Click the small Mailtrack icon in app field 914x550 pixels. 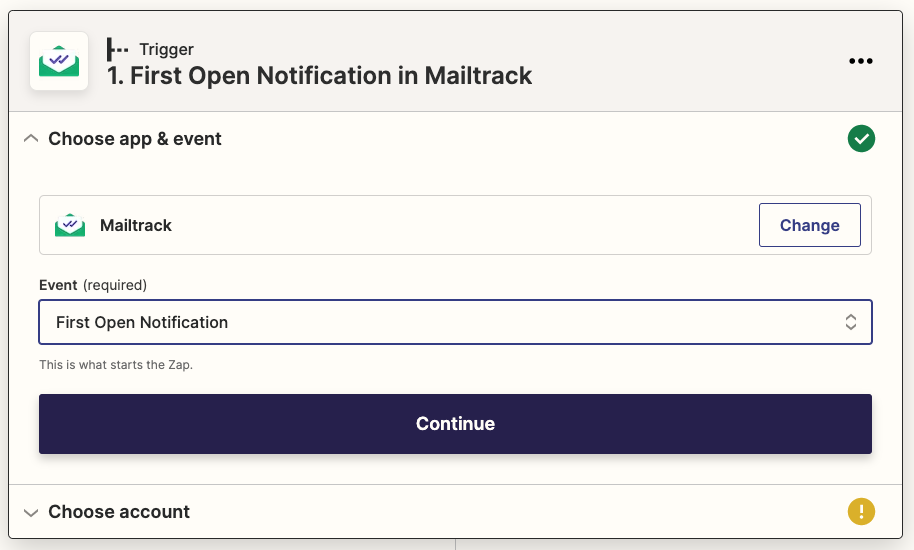coord(70,225)
